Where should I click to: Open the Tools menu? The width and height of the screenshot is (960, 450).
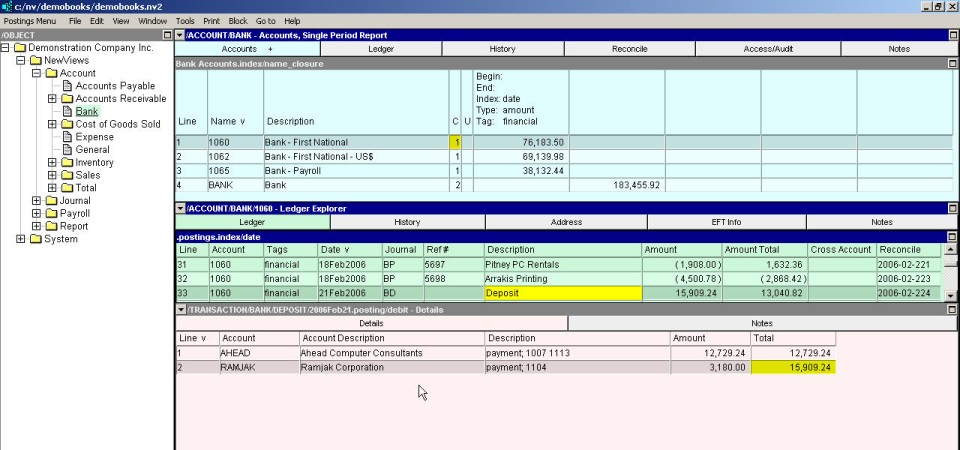pos(185,20)
